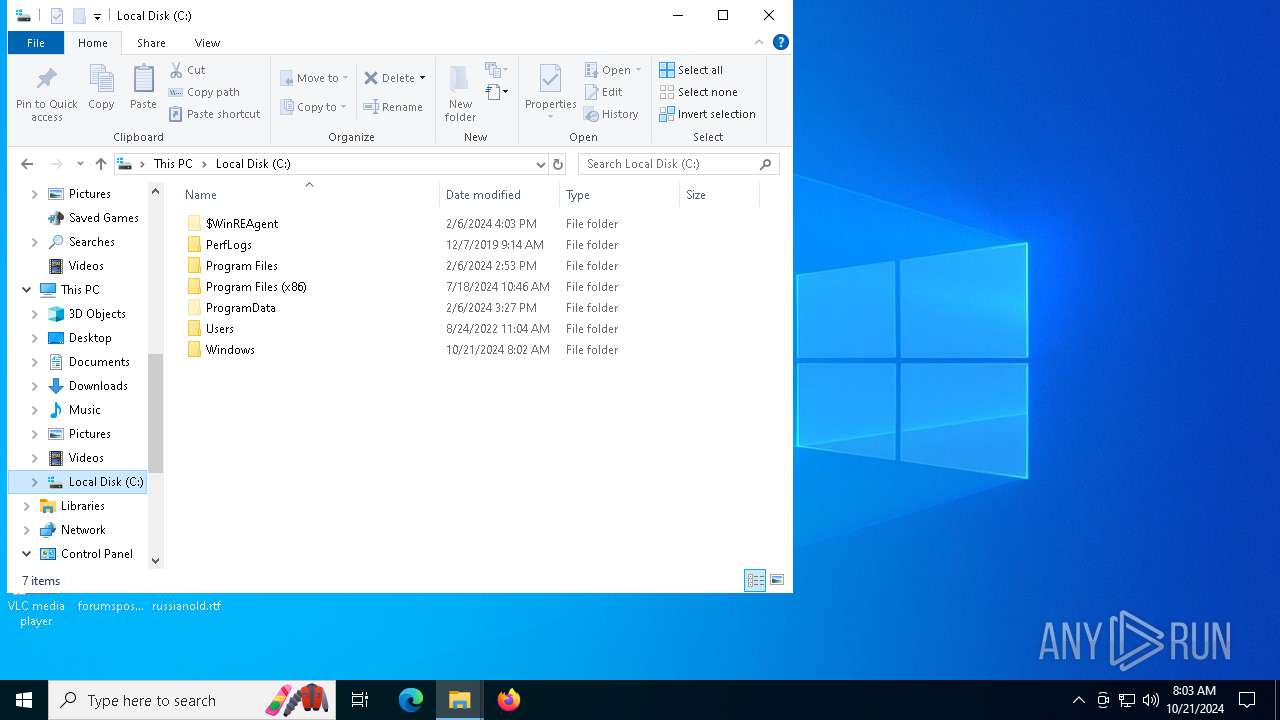The height and width of the screenshot is (720, 1280).
Task: Click This PC in the address breadcrumb
Action: point(173,164)
